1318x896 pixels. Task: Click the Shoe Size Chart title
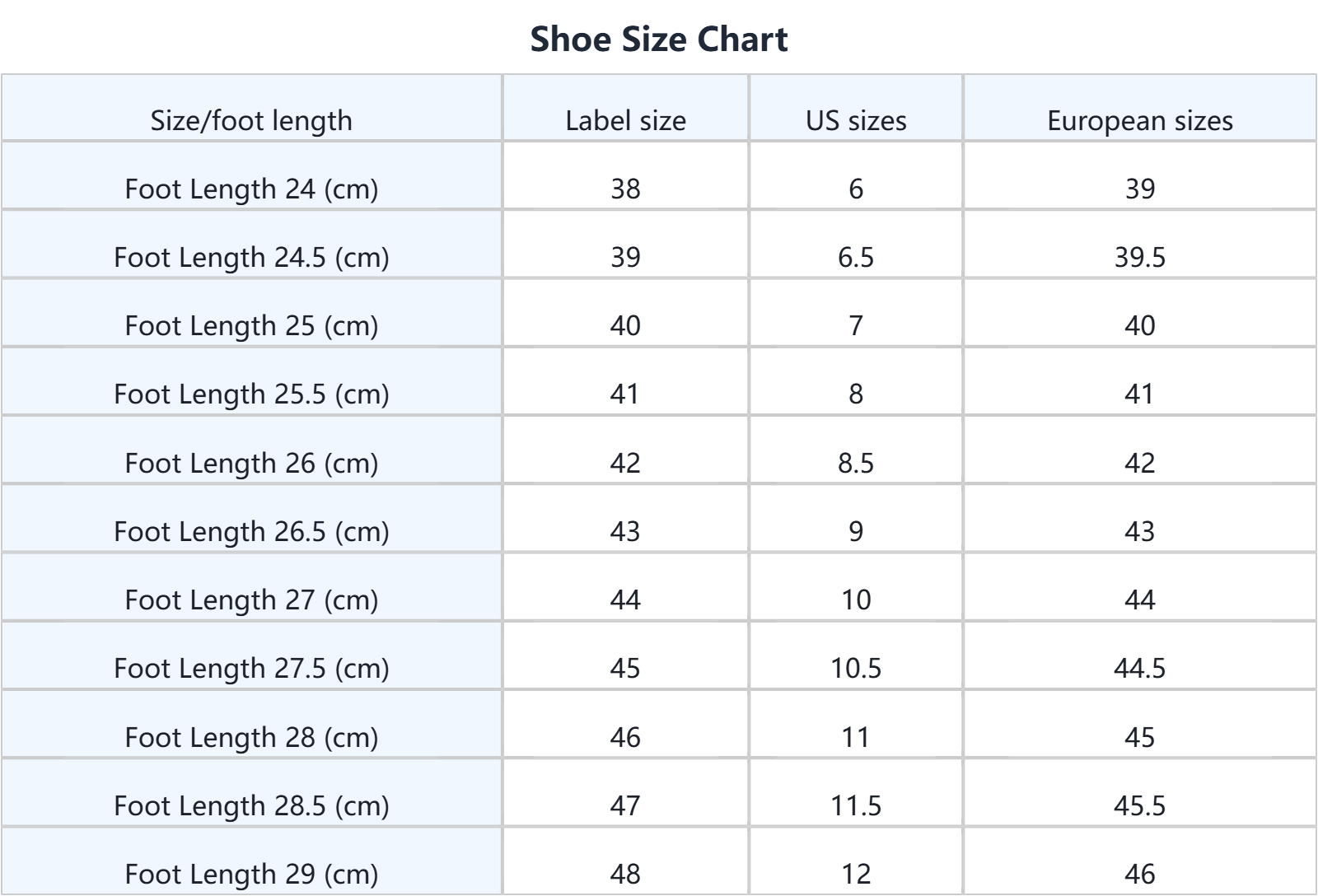click(x=659, y=40)
